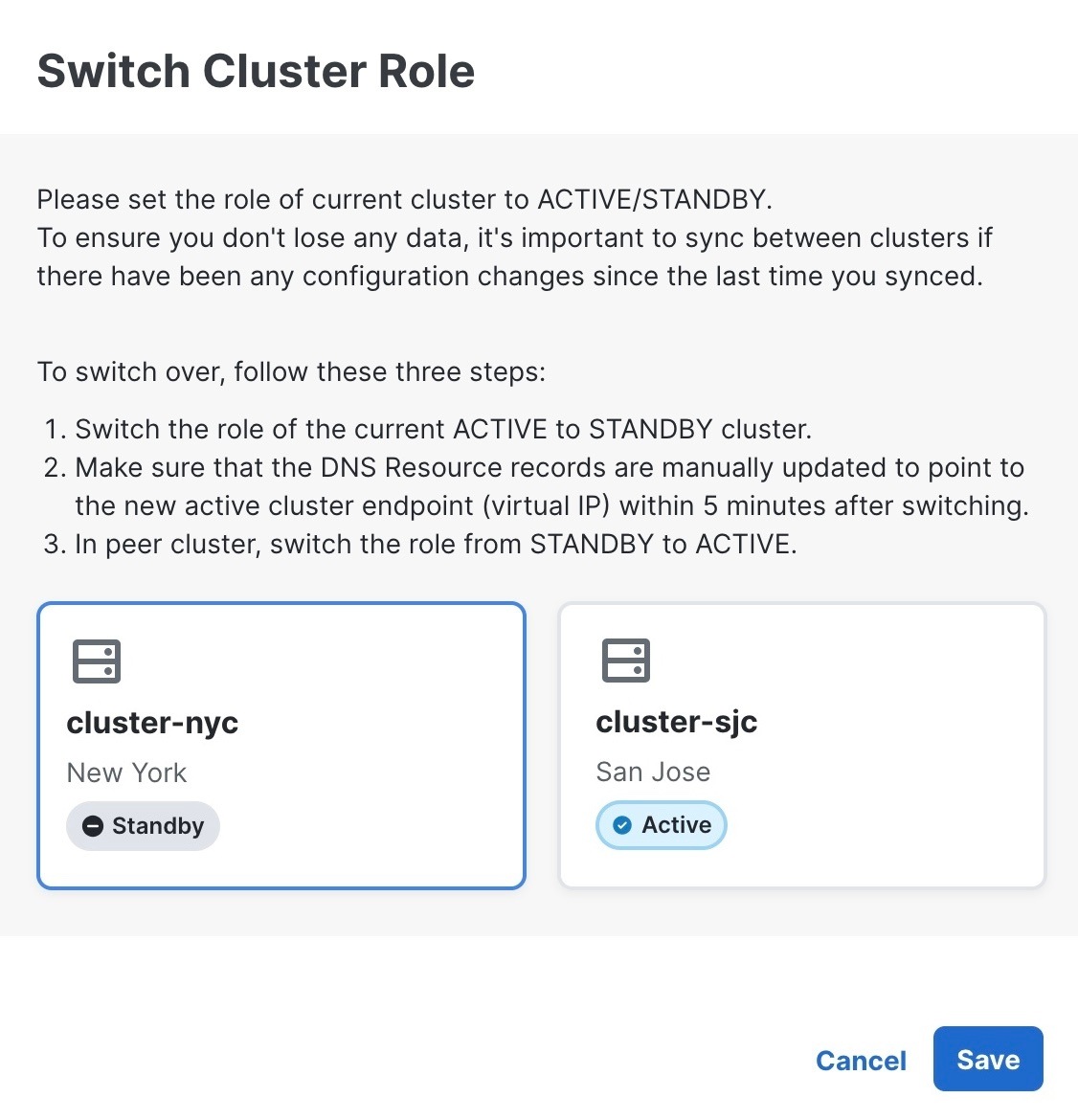Toggle cluster-nyc role by clicking its Standby badge
Viewport: 1078px width, 1120px height.
click(142, 825)
